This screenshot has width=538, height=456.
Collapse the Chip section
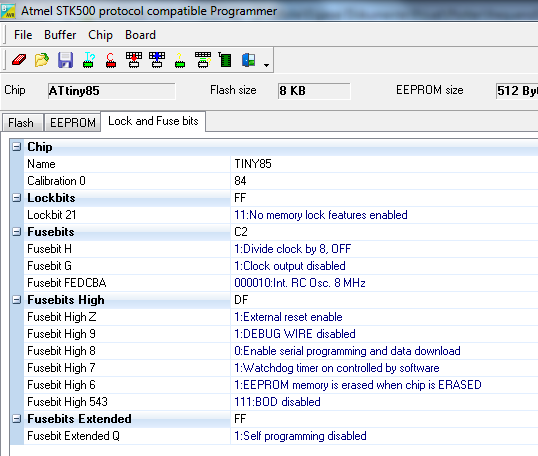pos(16,147)
